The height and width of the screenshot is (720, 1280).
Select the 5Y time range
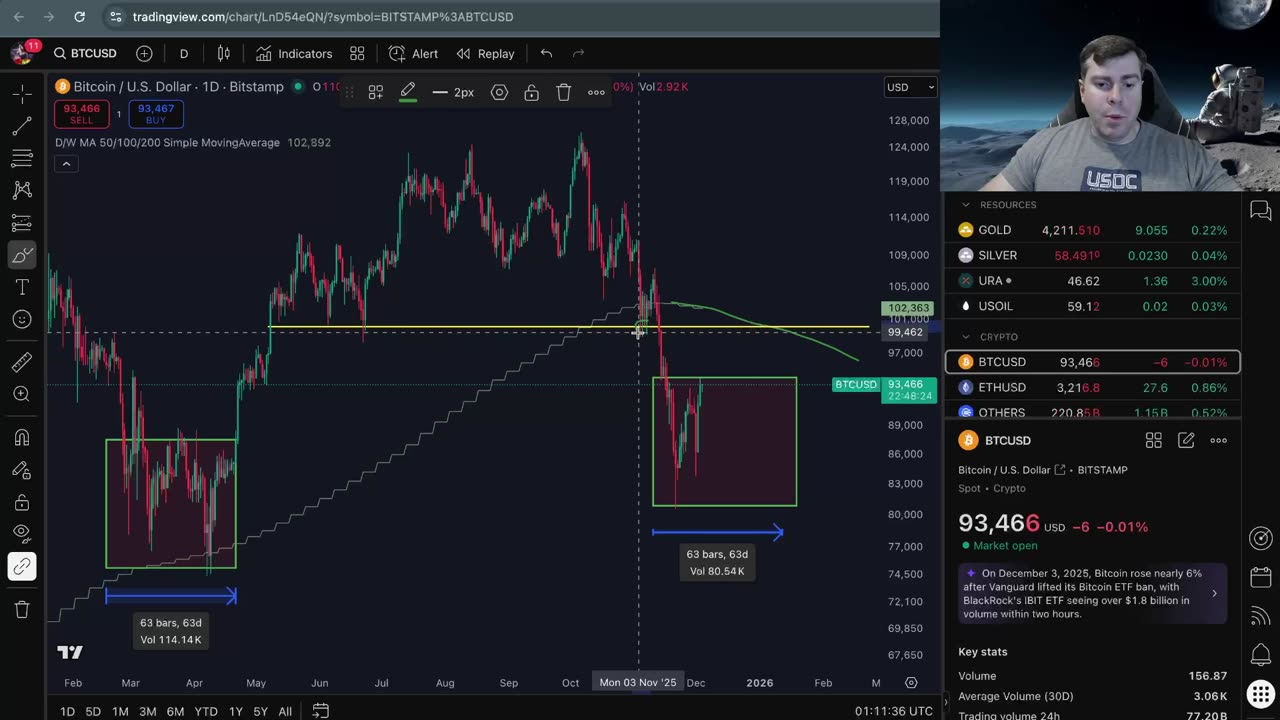click(x=260, y=711)
